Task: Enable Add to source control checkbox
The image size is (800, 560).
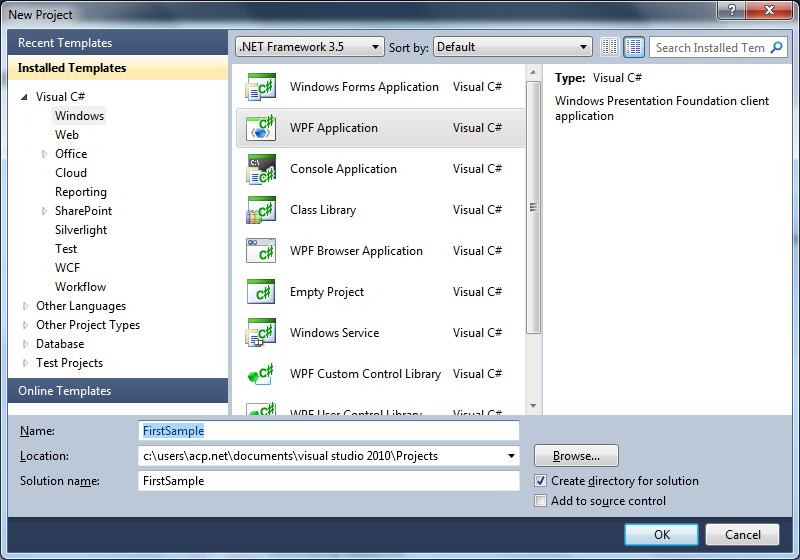Action: point(540,500)
